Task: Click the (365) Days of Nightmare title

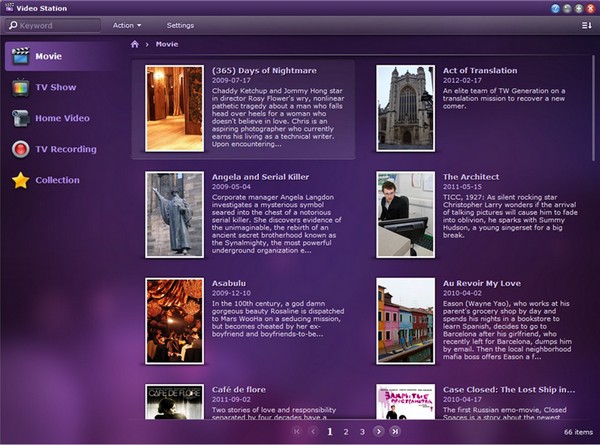Action: coord(264,71)
